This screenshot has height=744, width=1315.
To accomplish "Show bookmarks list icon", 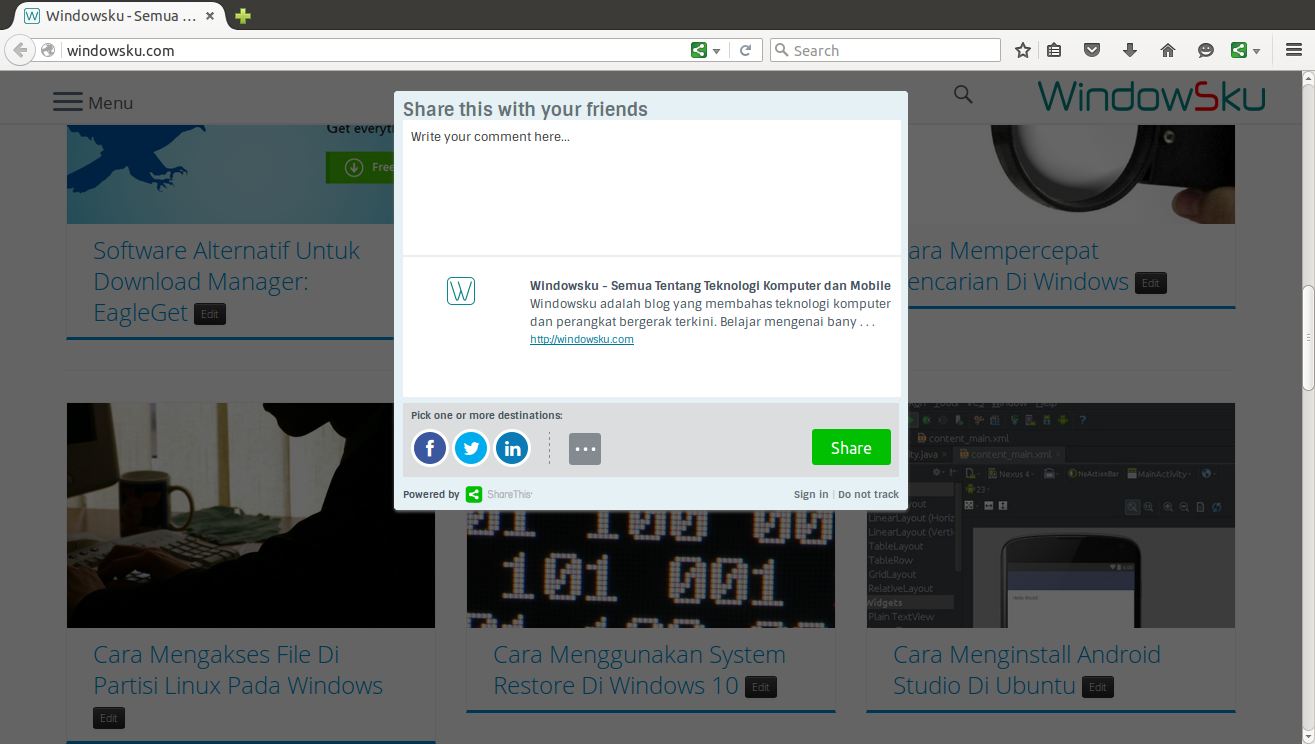I will click(1054, 50).
